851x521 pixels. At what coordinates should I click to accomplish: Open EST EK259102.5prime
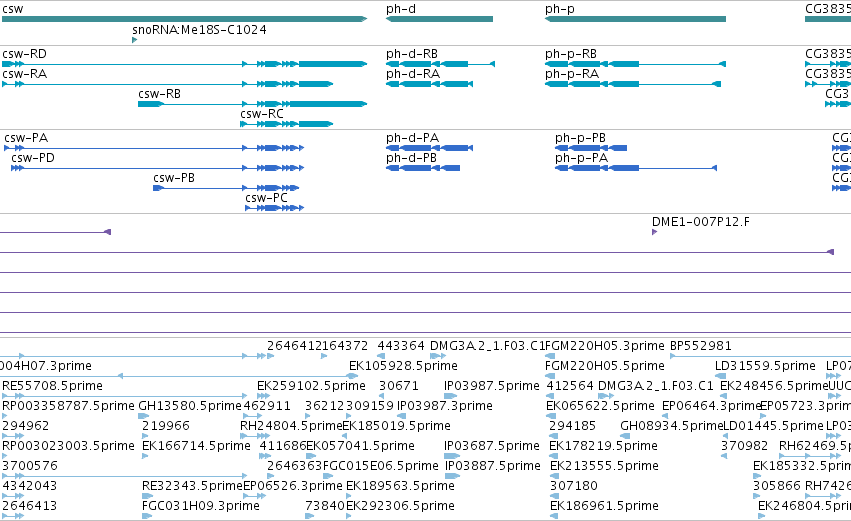(x=311, y=386)
